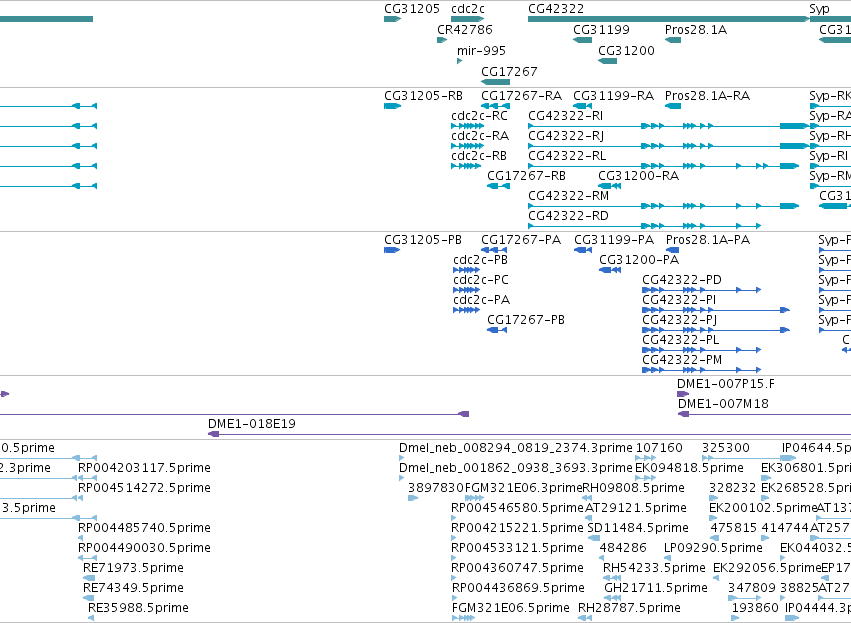Click transcript CG31205-RB

[423, 96]
